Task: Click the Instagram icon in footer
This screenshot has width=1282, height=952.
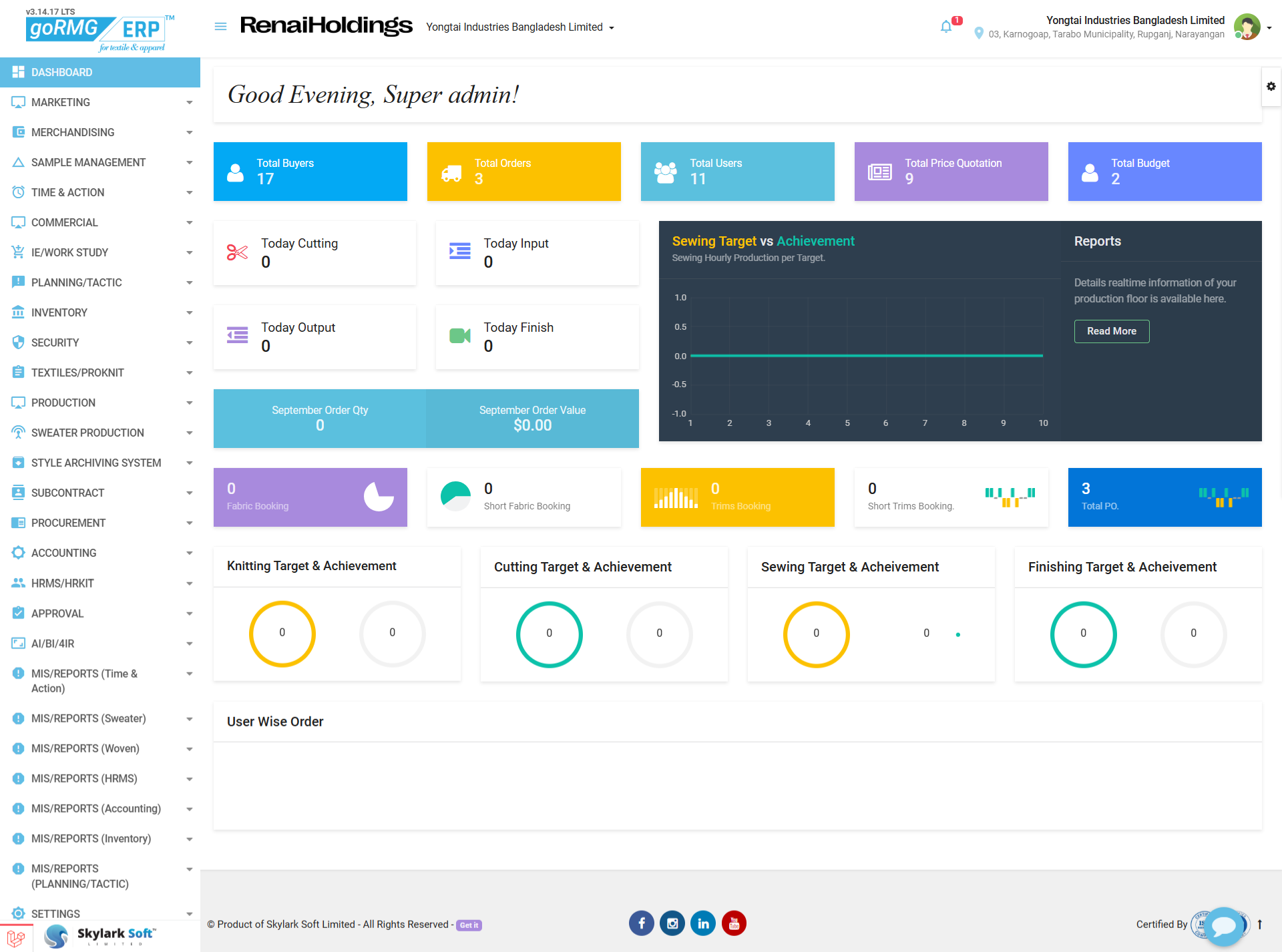Action: pos(672,923)
